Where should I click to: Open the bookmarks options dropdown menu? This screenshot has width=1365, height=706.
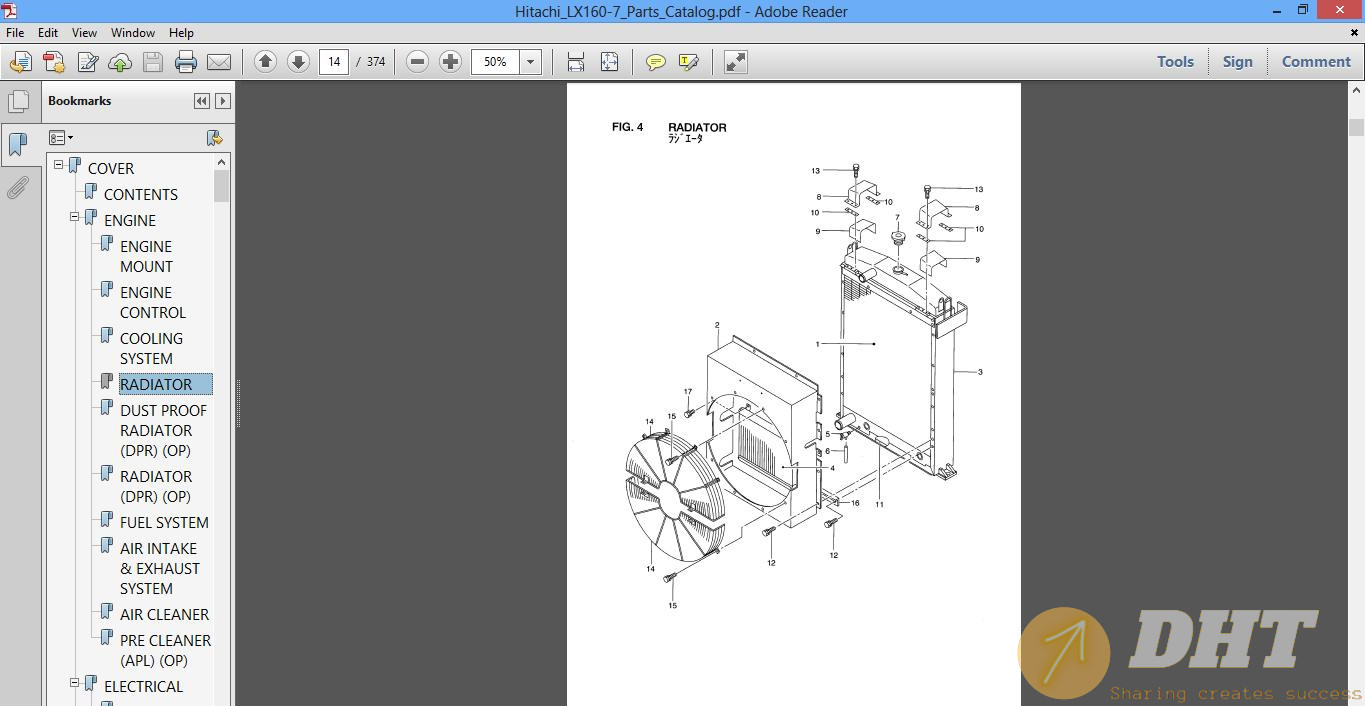pyautogui.click(x=61, y=138)
